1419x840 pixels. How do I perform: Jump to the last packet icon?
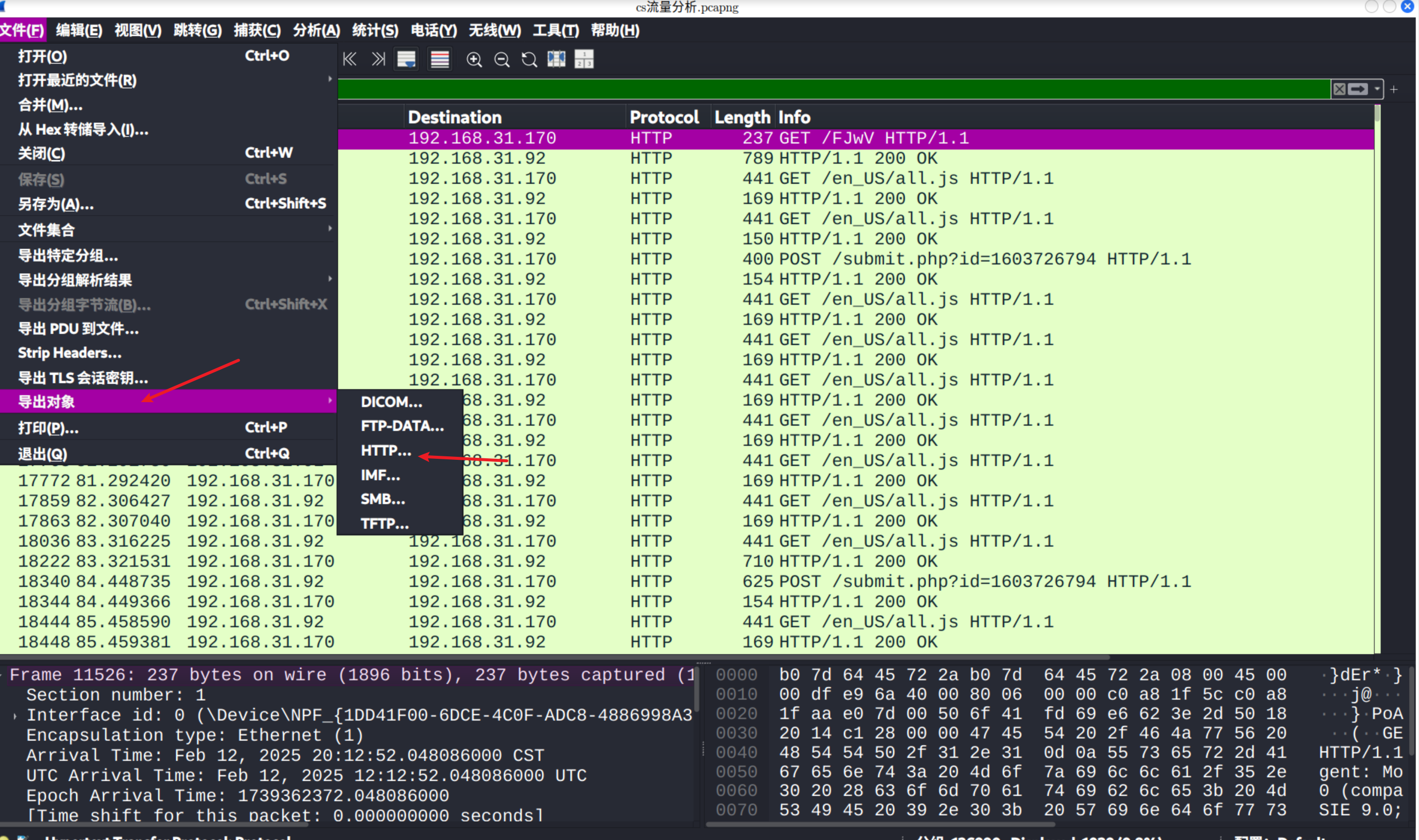[x=378, y=59]
